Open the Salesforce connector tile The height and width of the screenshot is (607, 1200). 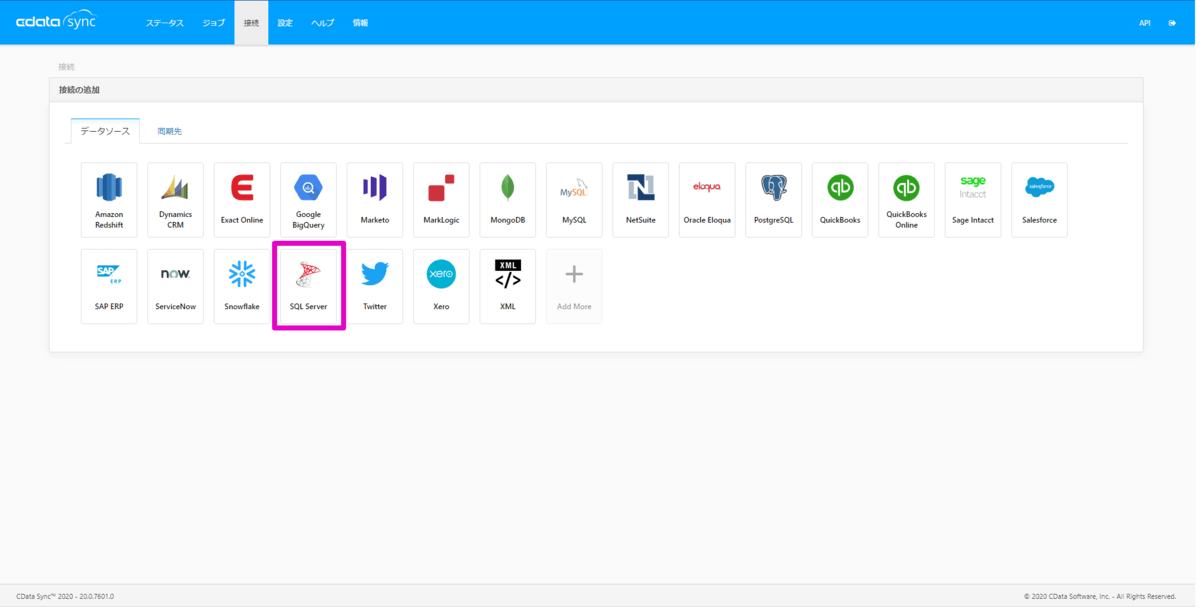1040,200
